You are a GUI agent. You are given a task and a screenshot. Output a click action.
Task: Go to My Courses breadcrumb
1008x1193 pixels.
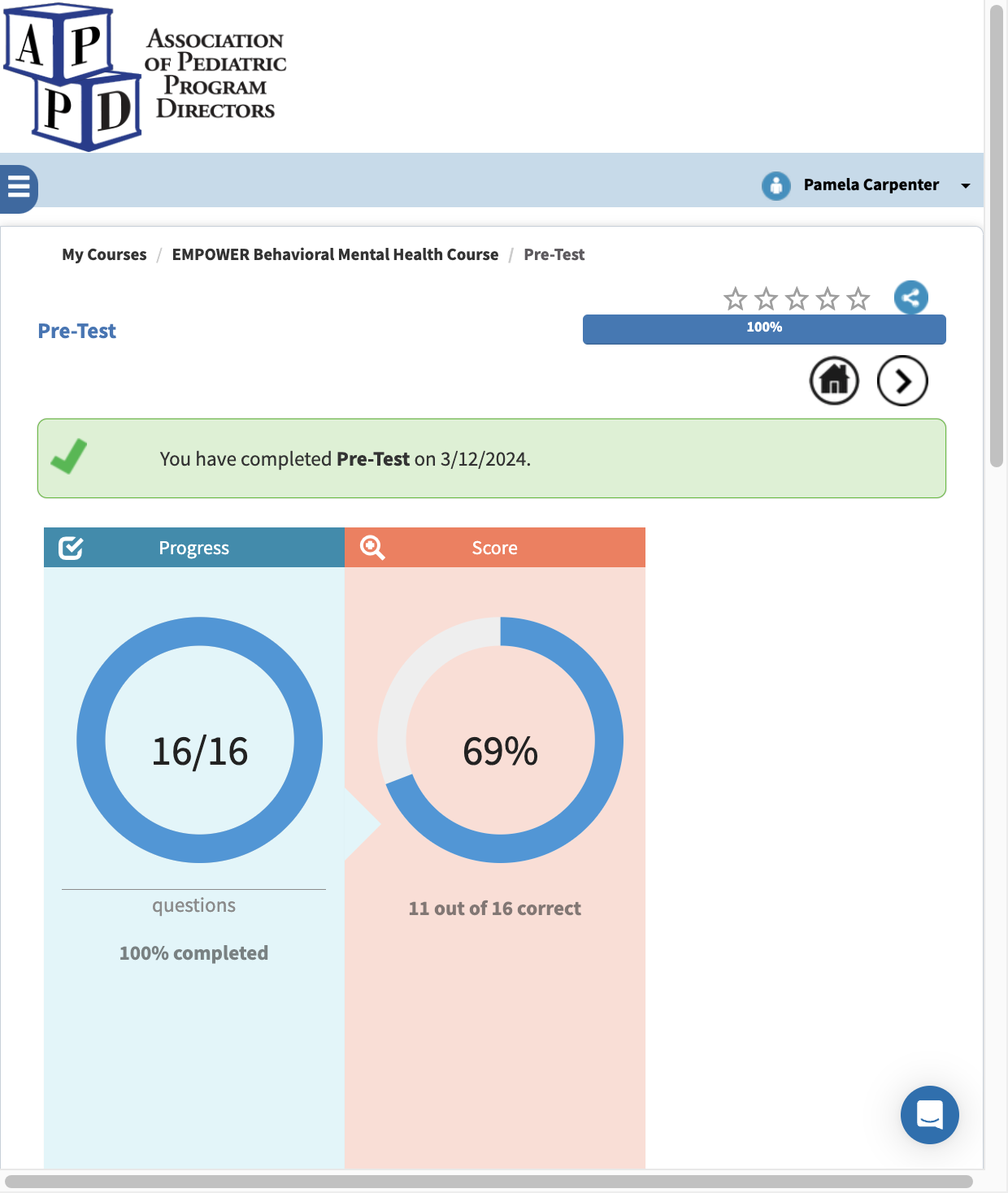coord(104,254)
